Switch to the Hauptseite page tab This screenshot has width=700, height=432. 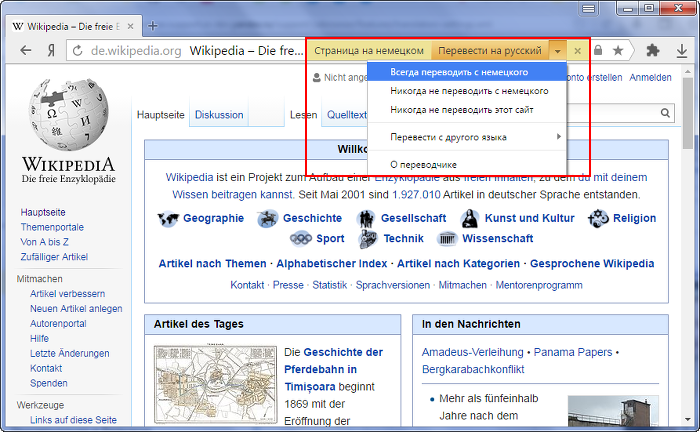point(161,115)
